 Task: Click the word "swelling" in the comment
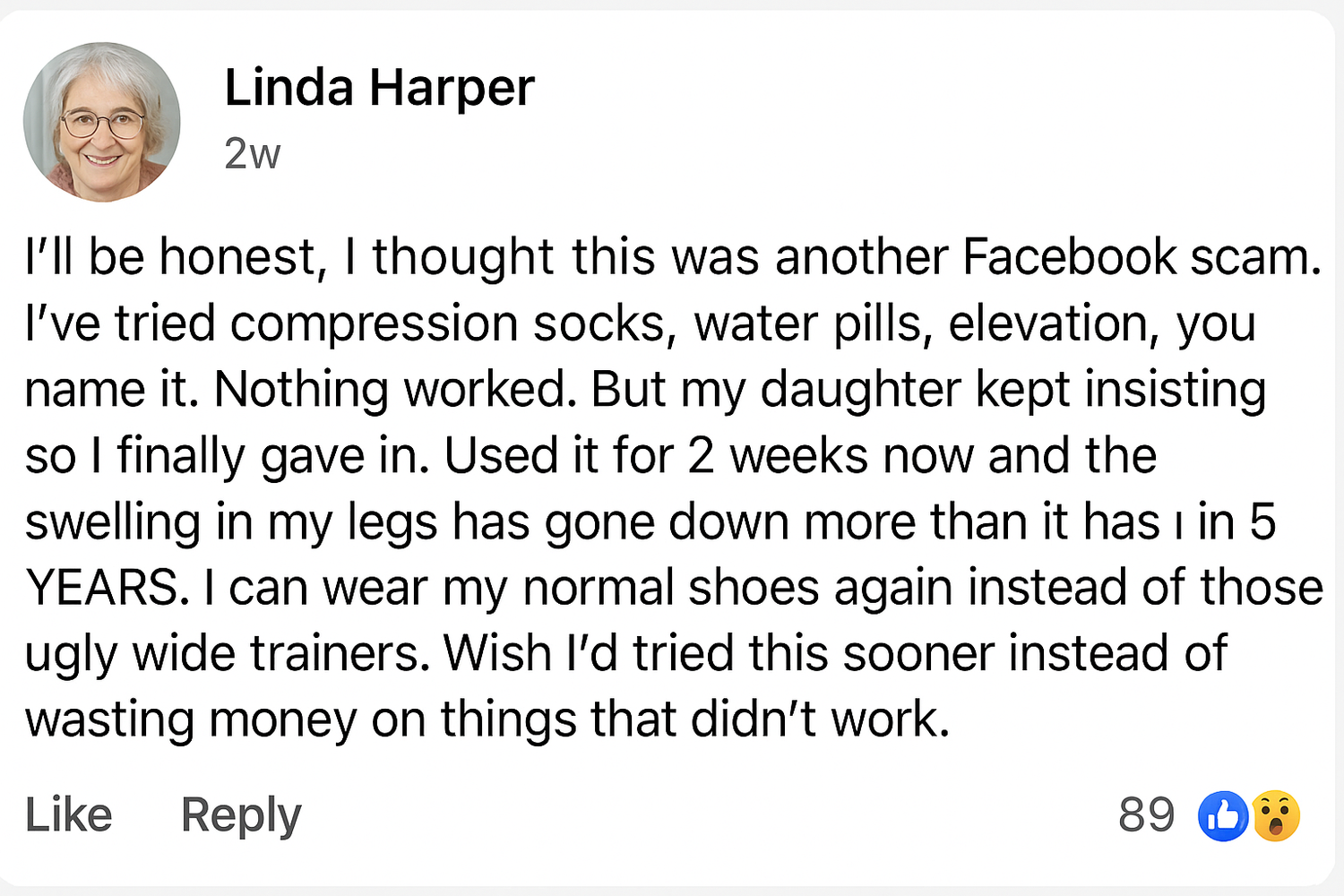click(112, 522)
